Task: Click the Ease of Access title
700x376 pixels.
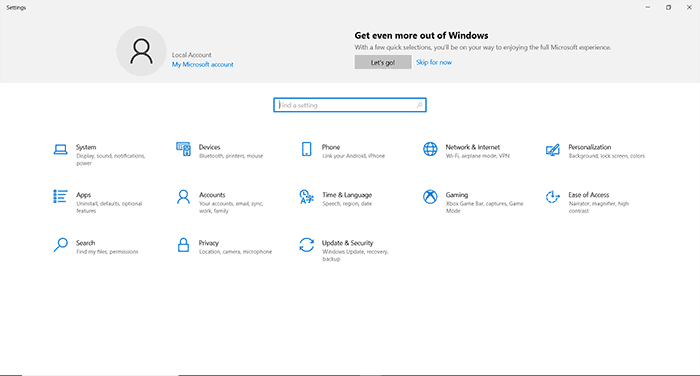Action: point(588,195)
